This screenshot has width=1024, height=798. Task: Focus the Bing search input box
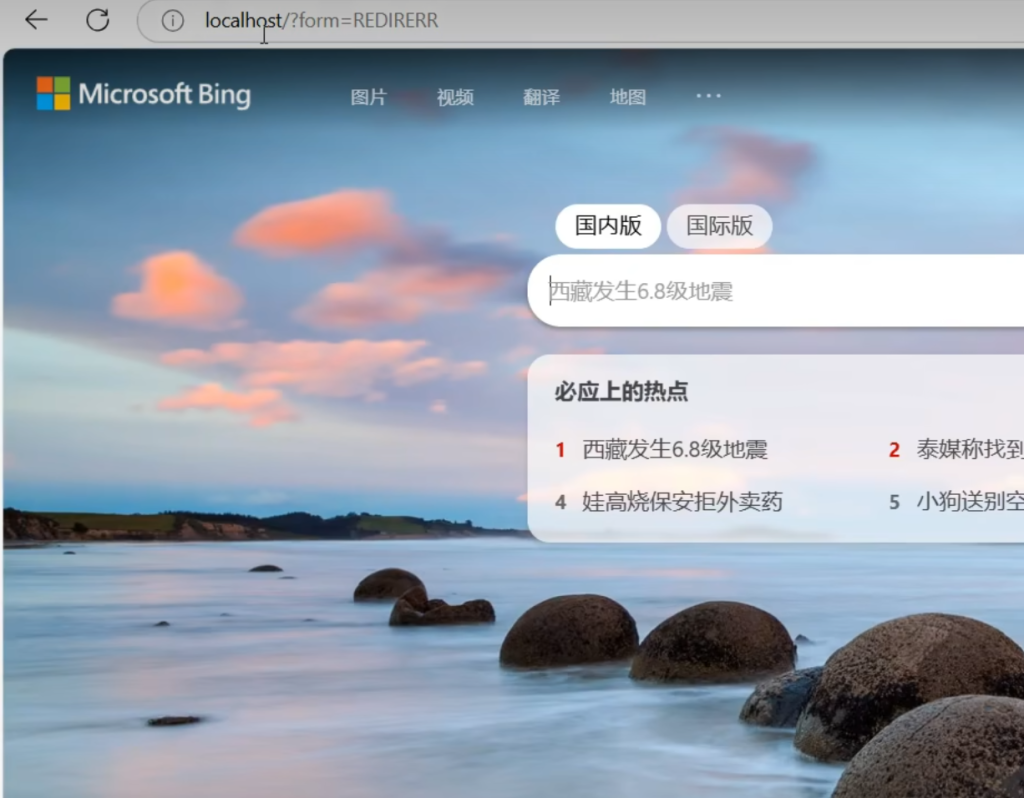point(780,291)
